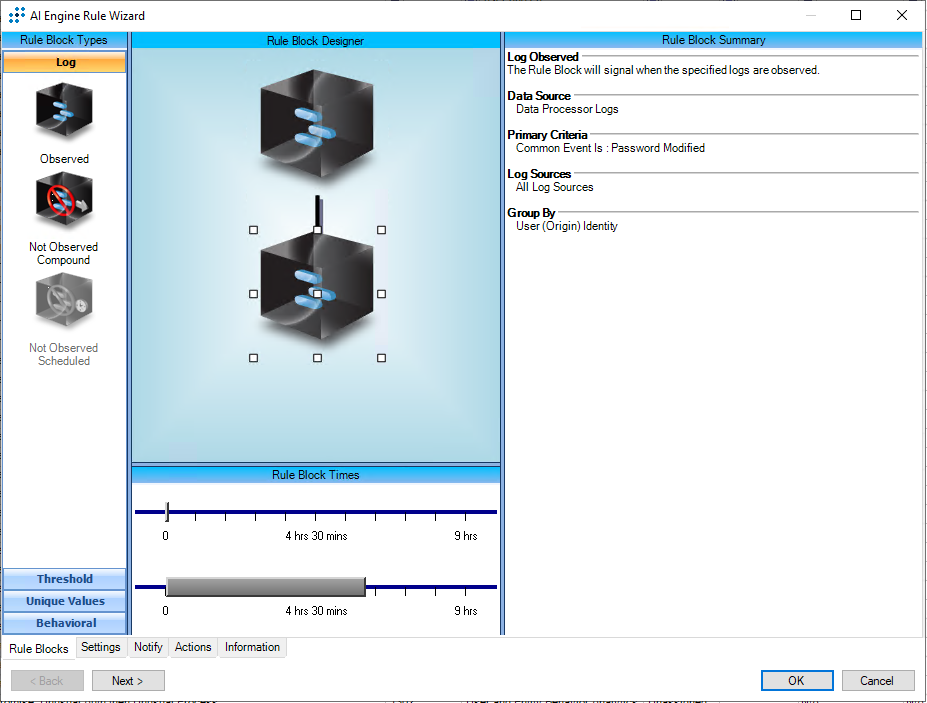This screenshot has width=927, height=703.
Task: Select the top rule block in designer
Action: point(316,124)
